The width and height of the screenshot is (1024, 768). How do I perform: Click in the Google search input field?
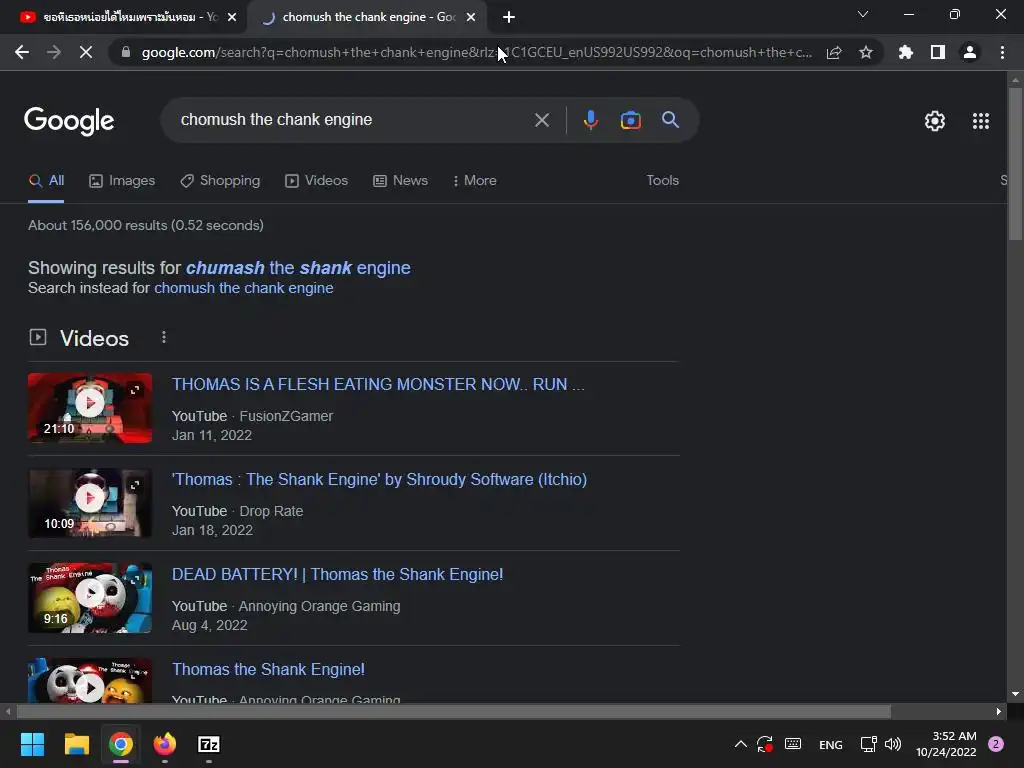(x=353, y=120)
